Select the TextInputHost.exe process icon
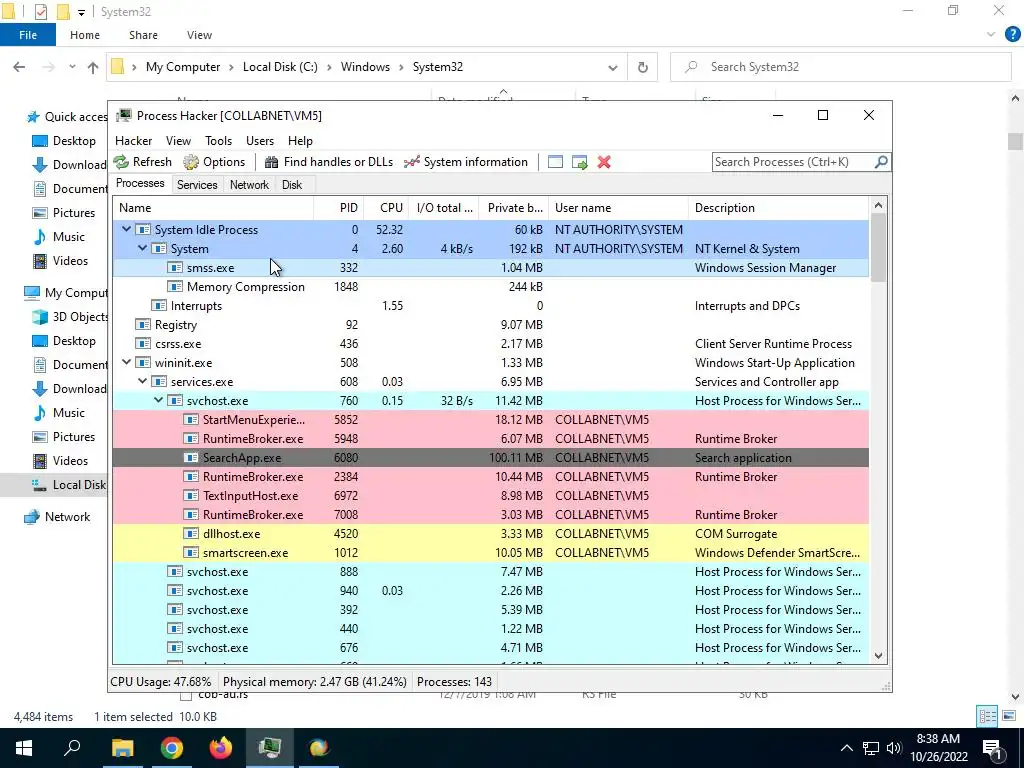The image size is (1024, 768). tap(191, 496)
